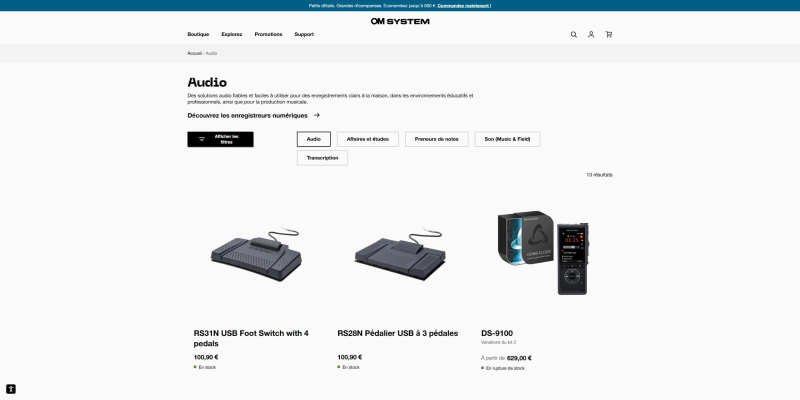The height and width of the screenshot is (400, 800).
Task: Select the Transcription category
Action: (322, 158)
